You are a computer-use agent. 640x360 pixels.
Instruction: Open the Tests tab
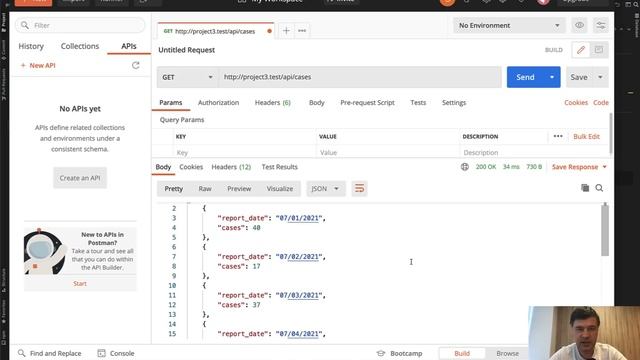point(418,102)
